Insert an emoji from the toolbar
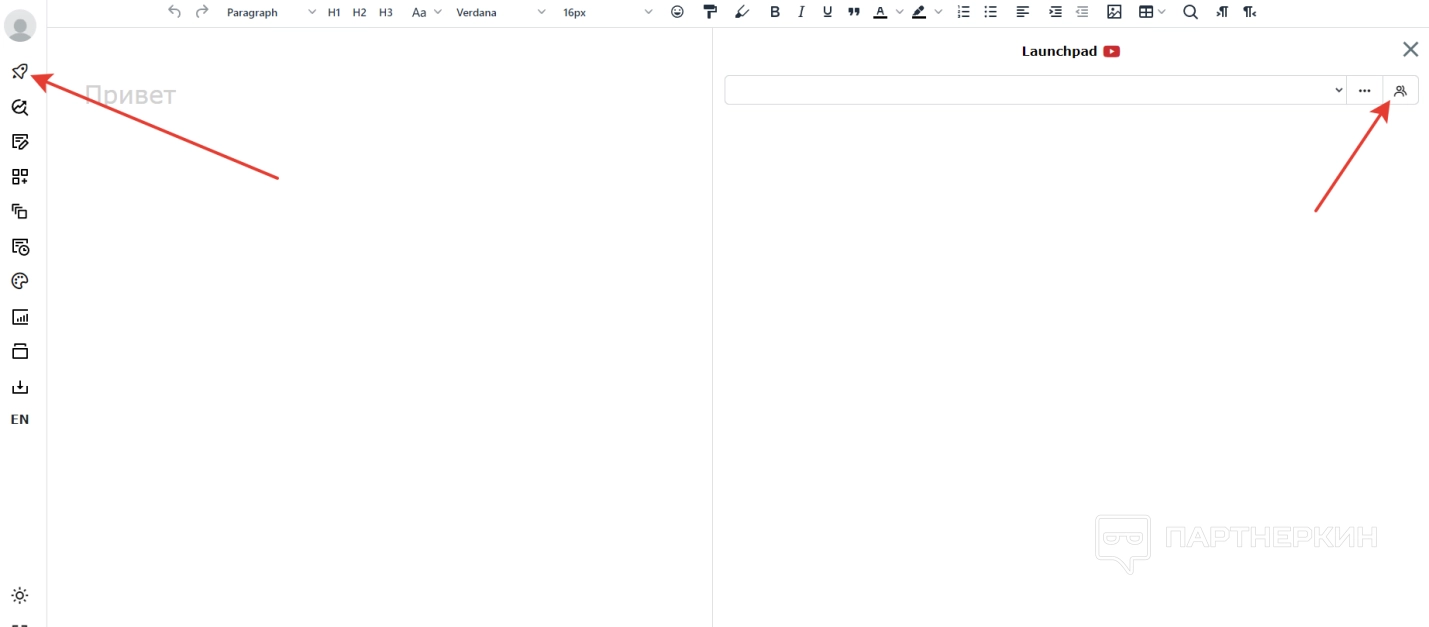This screenshot has width=1429, height=627. point(677,12)
